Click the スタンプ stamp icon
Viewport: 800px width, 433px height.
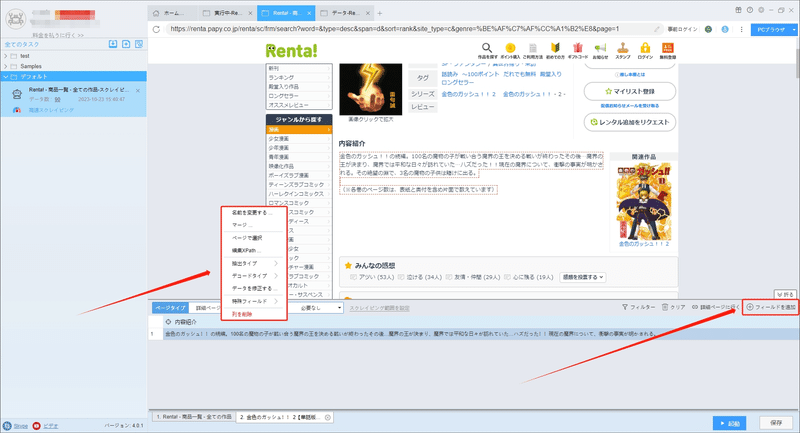[x=623, y=50]
